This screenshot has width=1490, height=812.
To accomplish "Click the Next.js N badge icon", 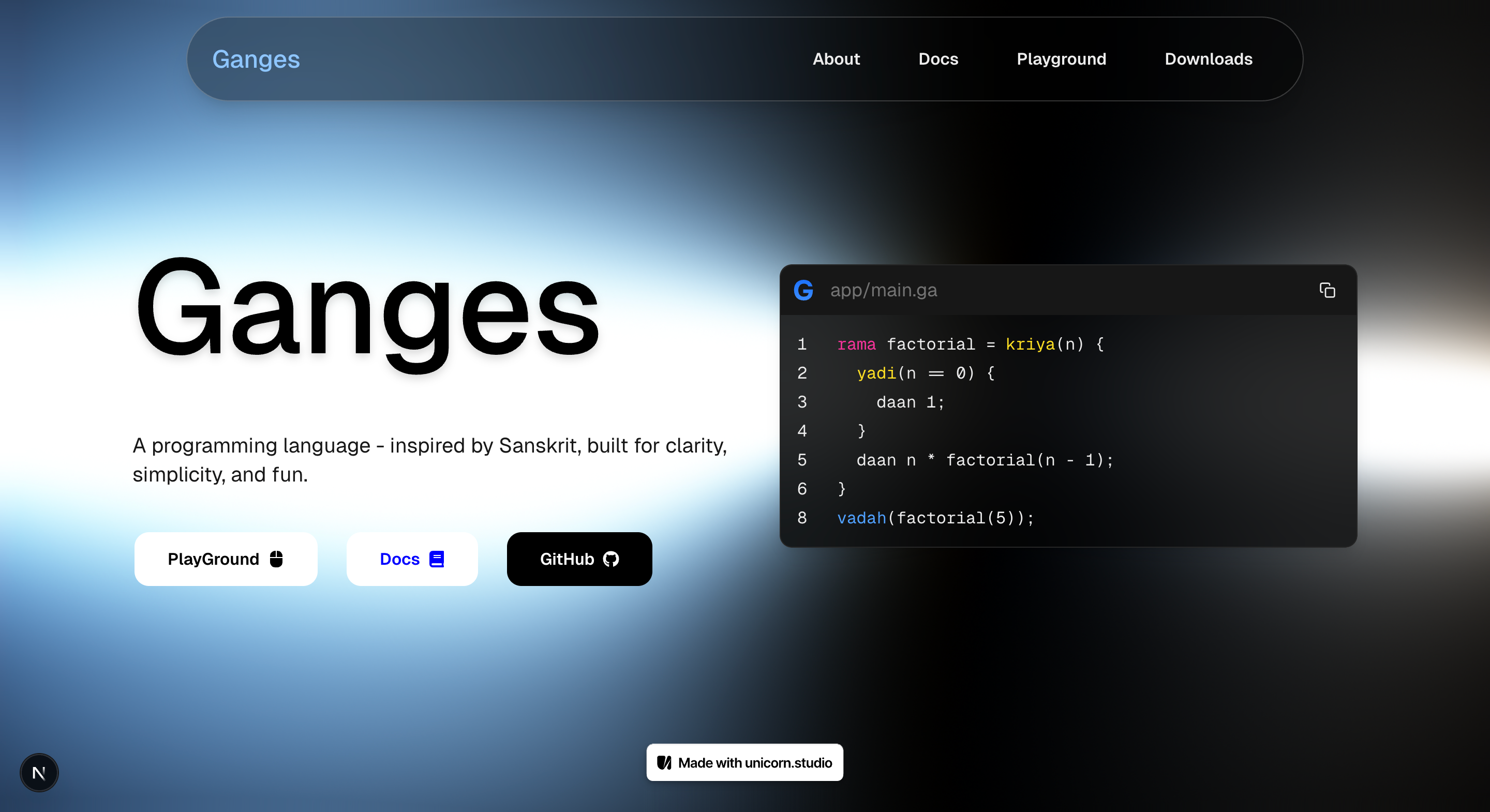I will pos(39,773).
